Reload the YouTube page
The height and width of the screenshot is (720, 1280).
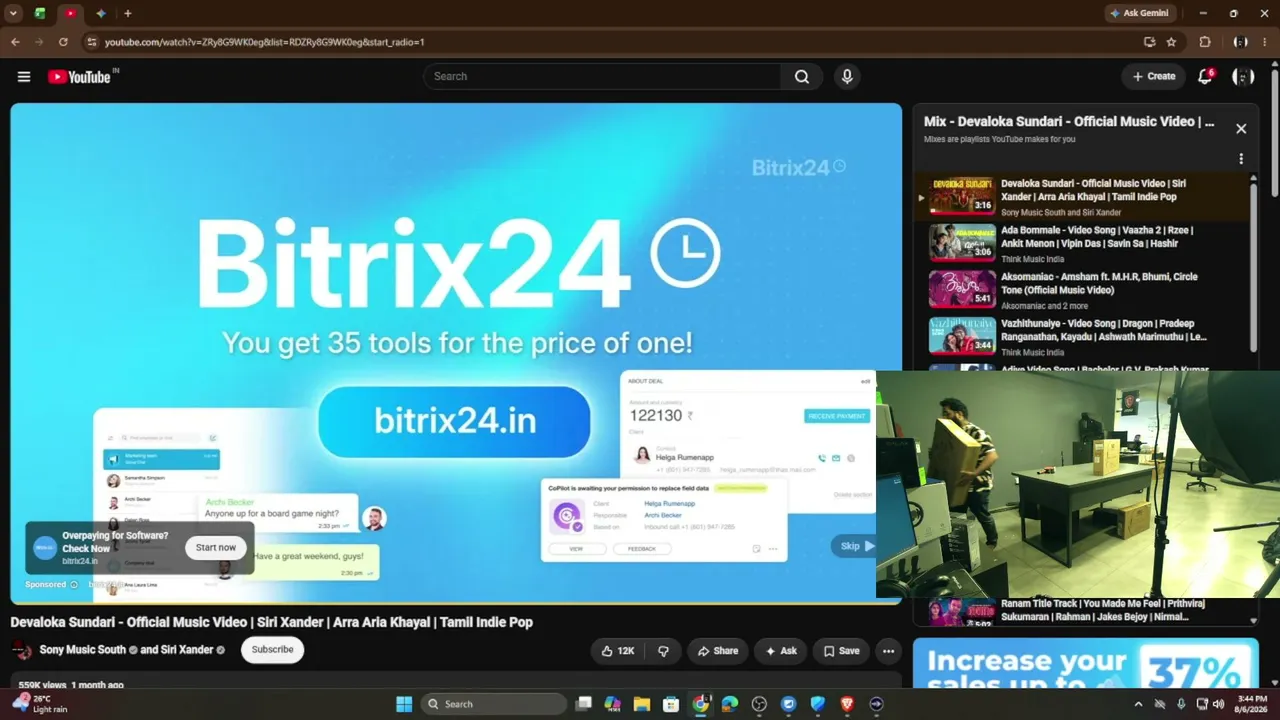point(63,42)
